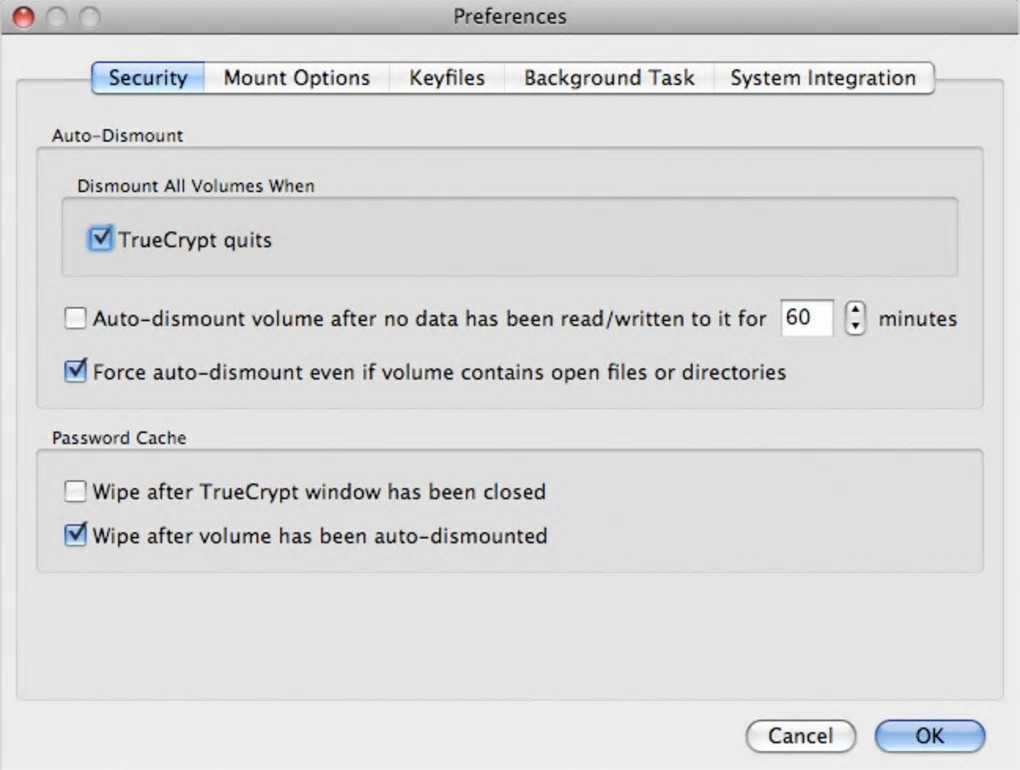Confirm preferences with the OK button
The image size is (1020, 770).
pos(929,736)
